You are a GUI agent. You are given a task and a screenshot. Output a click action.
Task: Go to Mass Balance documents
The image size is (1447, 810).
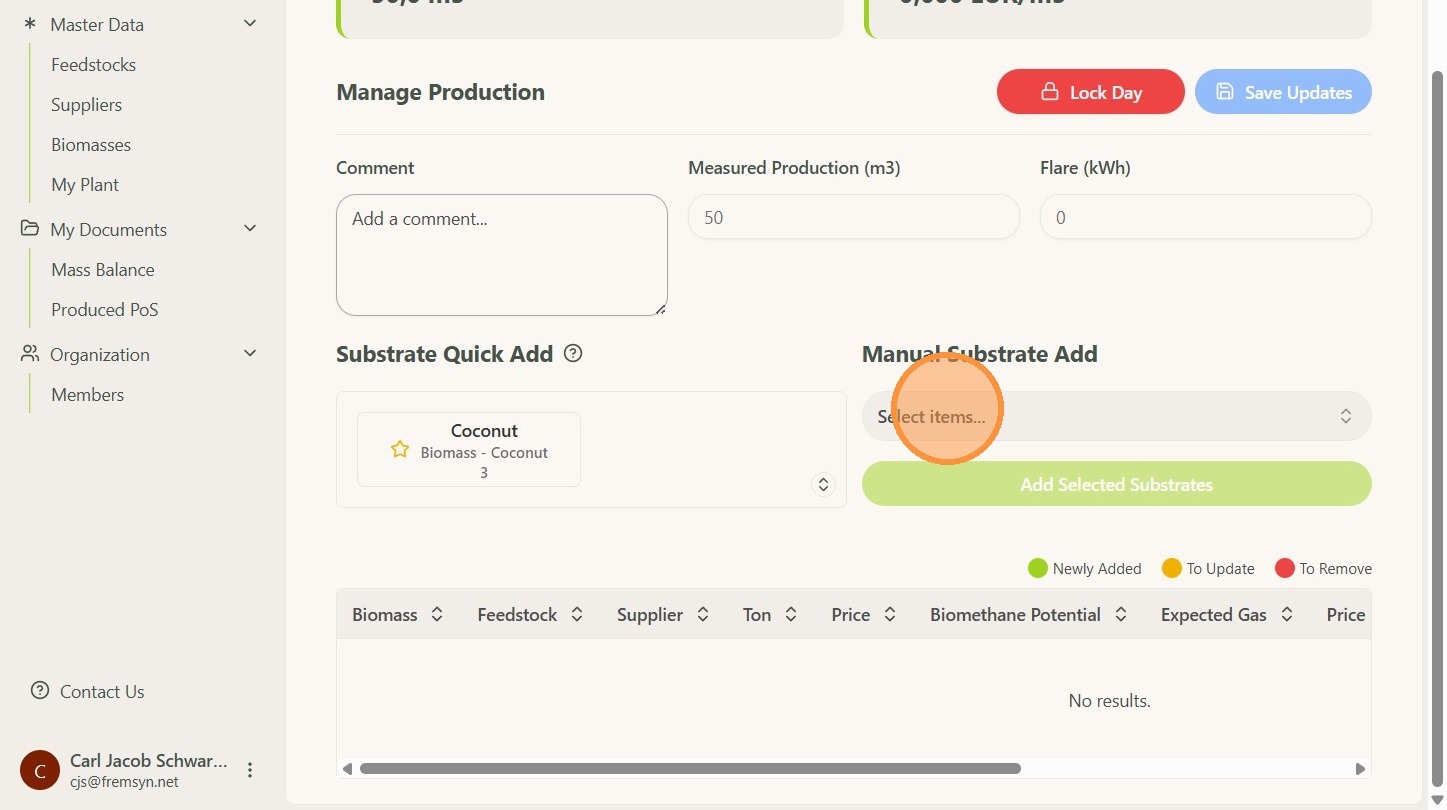pyautogui.click(x=102, y=270)
